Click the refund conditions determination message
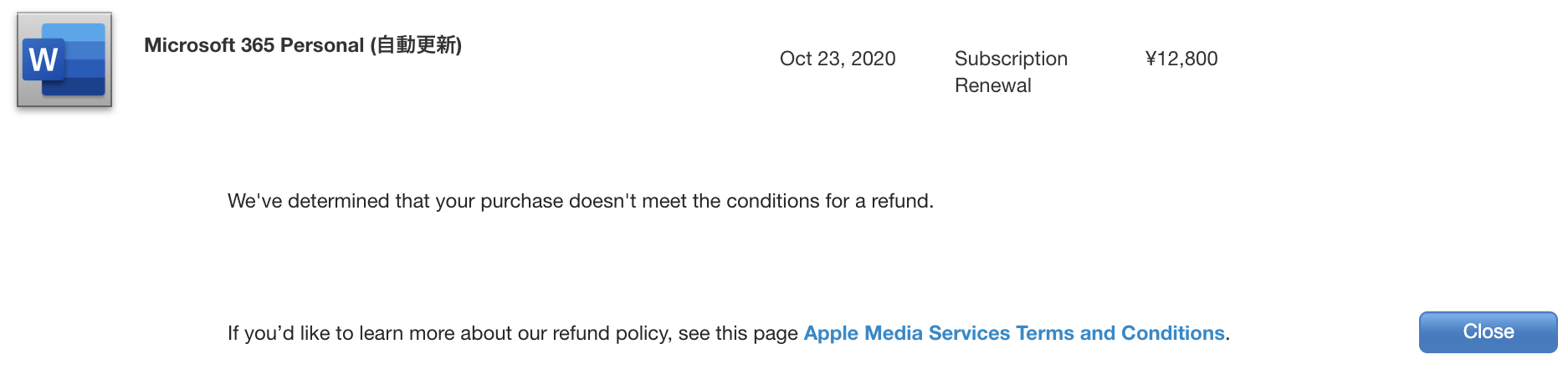1568x380 pixels. pos(580,201)
